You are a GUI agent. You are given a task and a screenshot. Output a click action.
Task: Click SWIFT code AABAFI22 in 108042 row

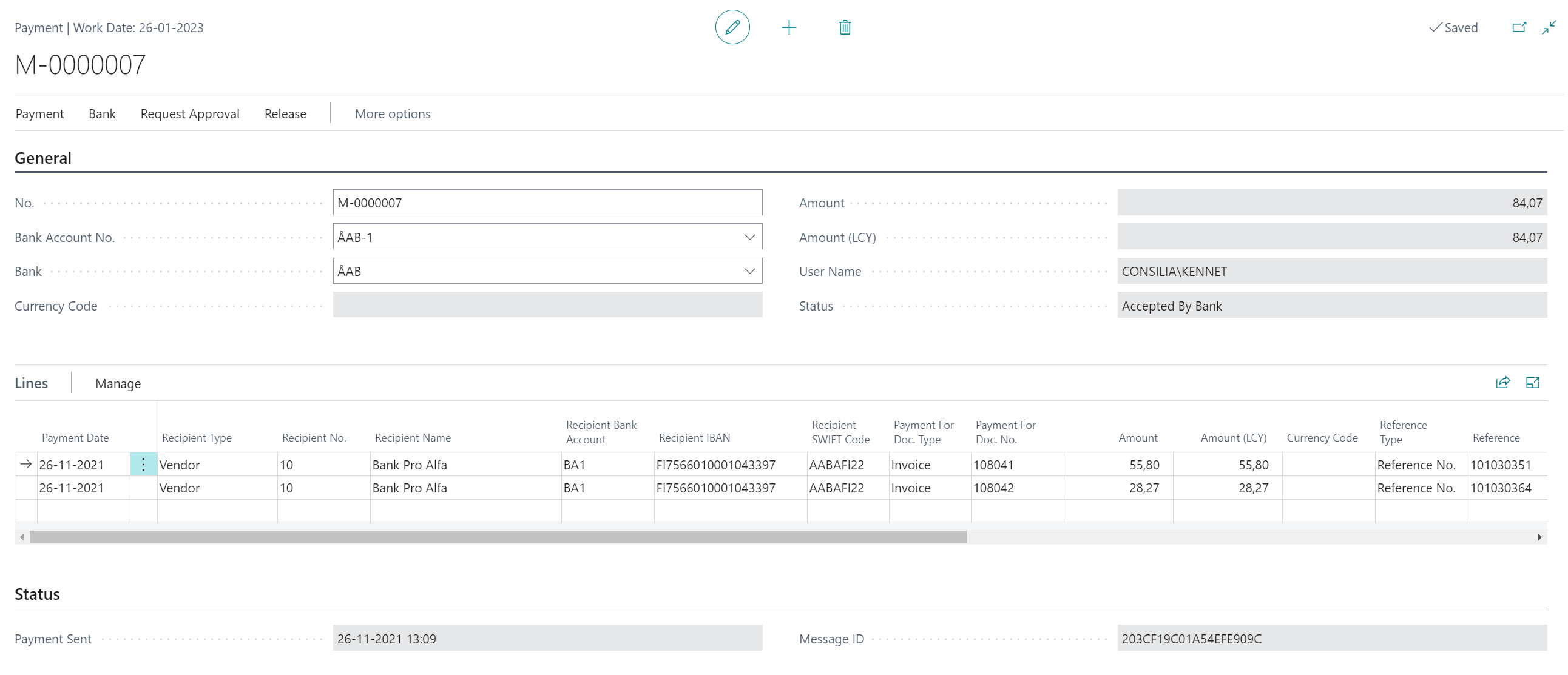coord(848,488)
